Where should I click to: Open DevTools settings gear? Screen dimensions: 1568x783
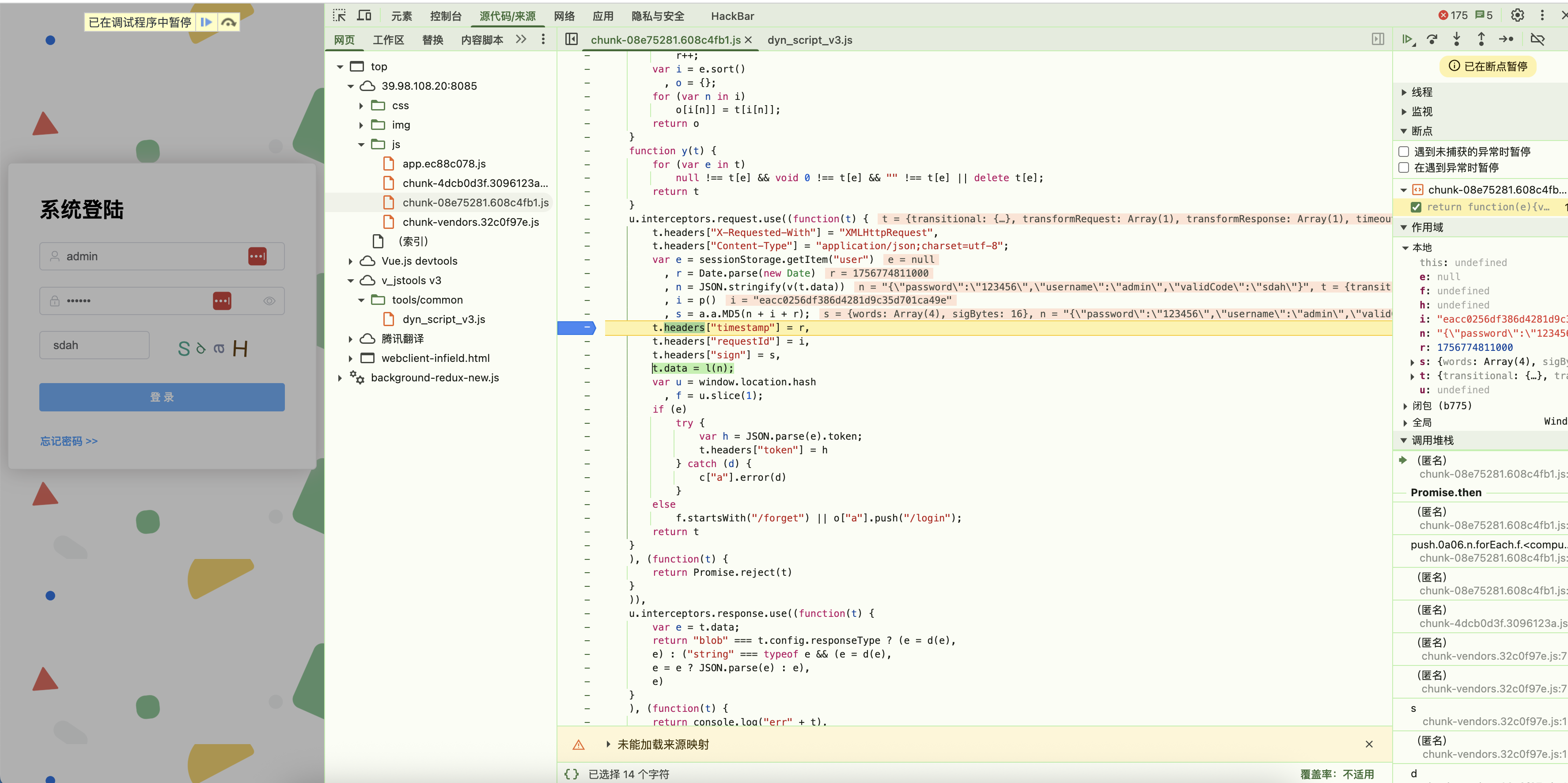click(1517, 15)
